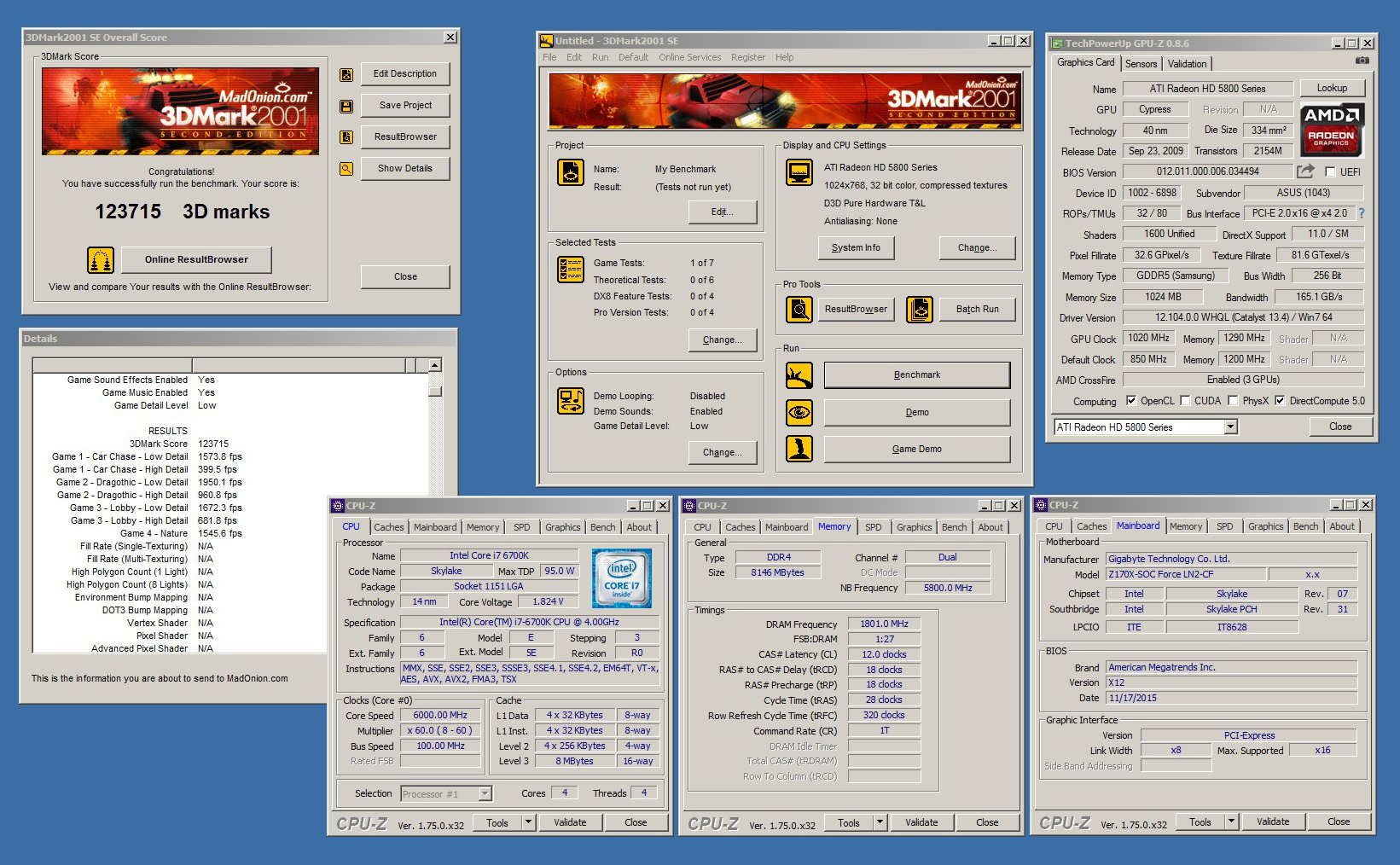1400x865 pixels.
Task: Switch to the Sensors tab in GPU-Z
Action: click(1141, 64)
